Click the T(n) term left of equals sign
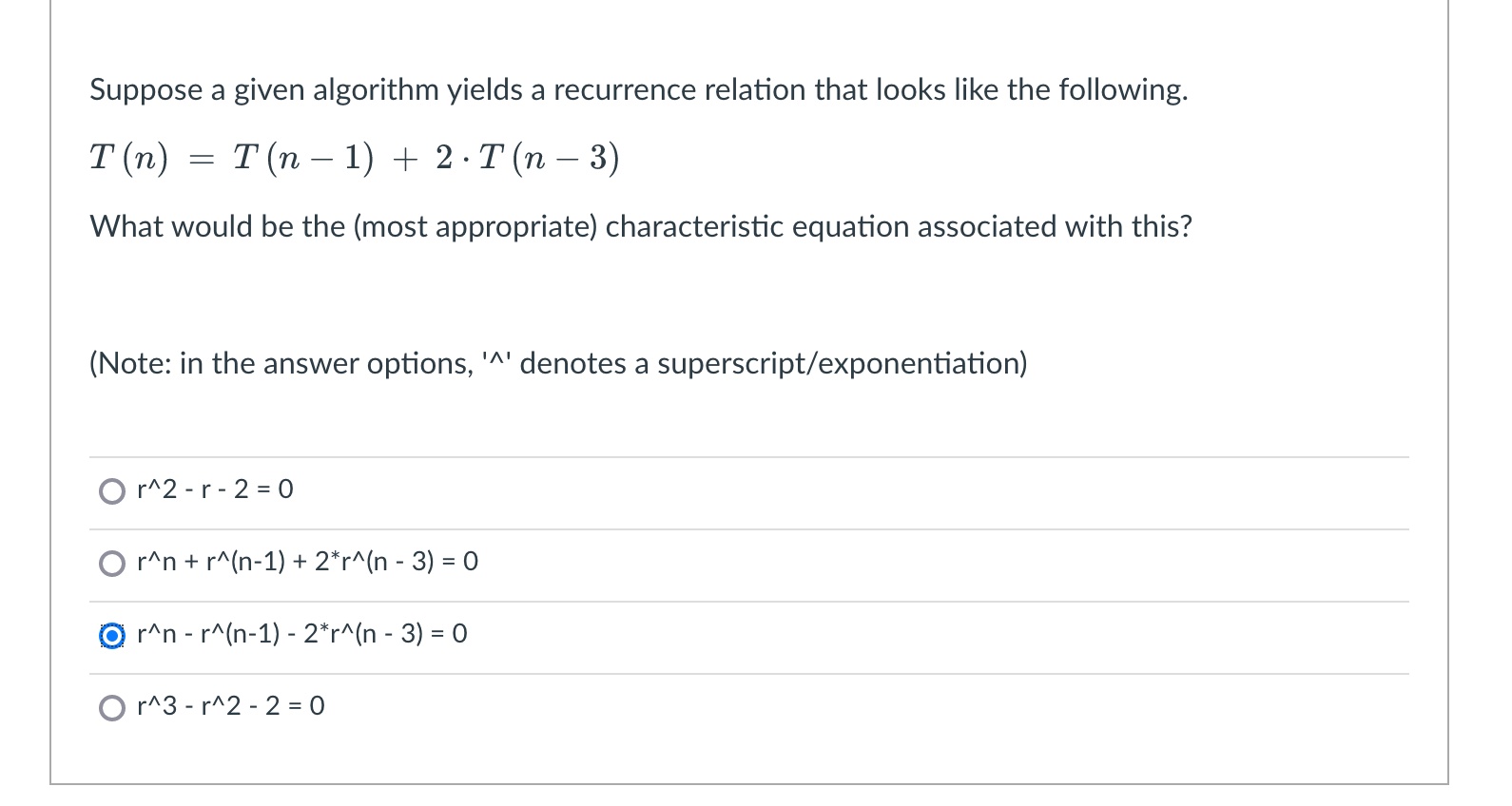Image resolution: width=1512 pixels, height=806 pixels. tap(129, 158)
